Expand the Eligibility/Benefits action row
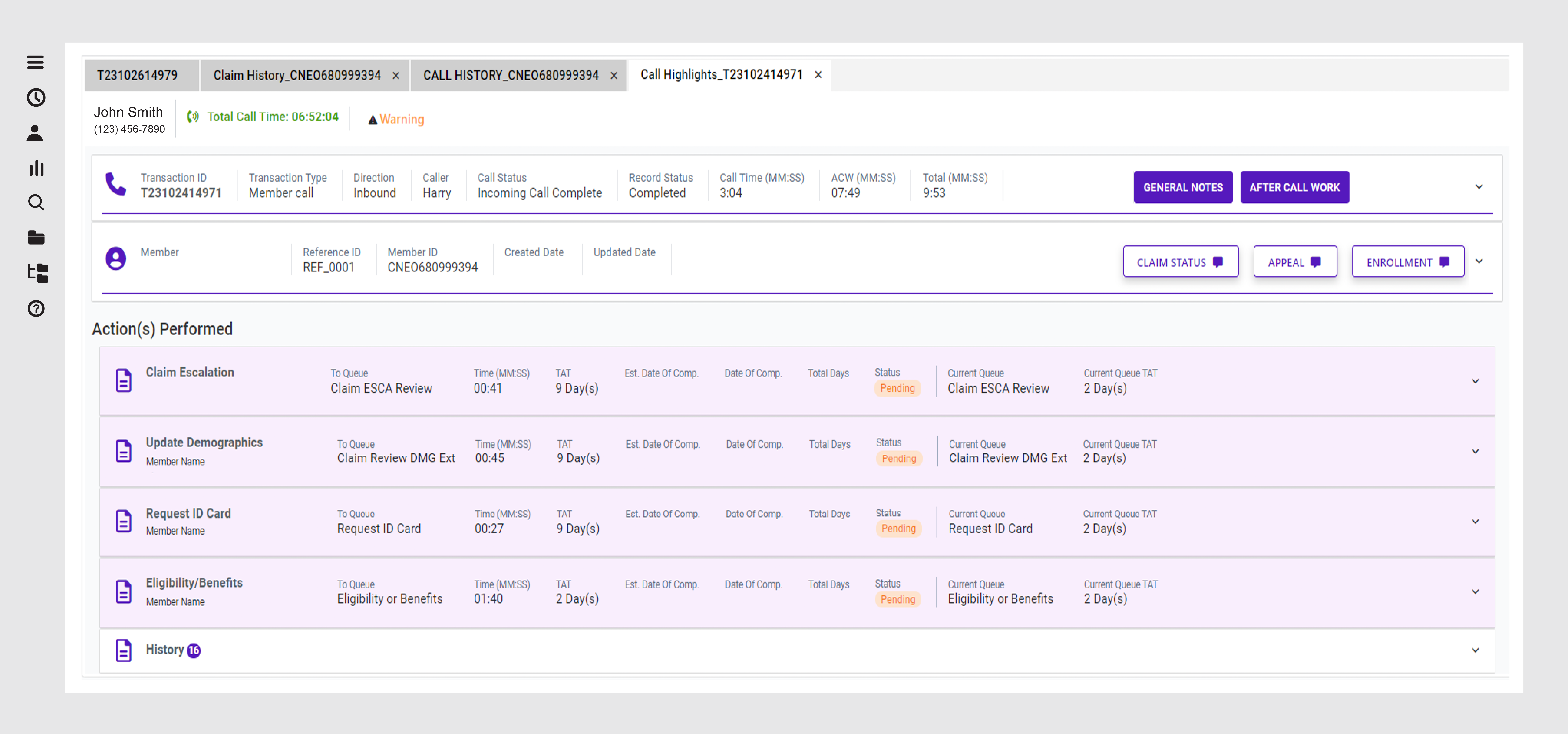The width and height of the screenshot is (1568, 734). click(1475, 592)
